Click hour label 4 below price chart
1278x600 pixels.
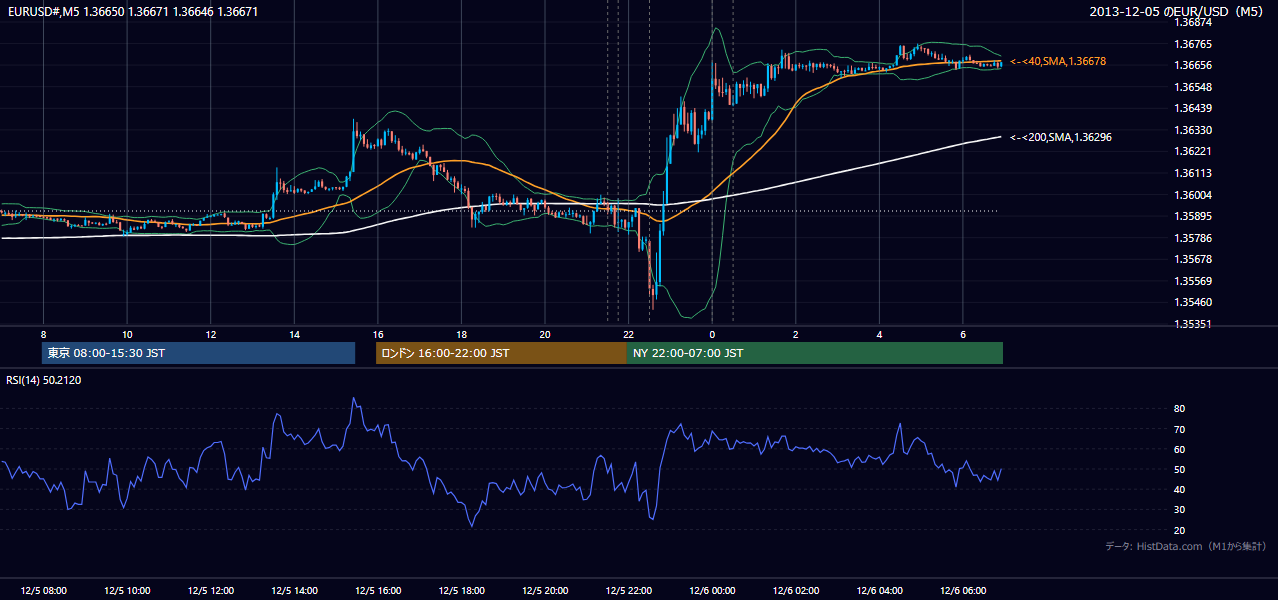click(x=879, y=334)
